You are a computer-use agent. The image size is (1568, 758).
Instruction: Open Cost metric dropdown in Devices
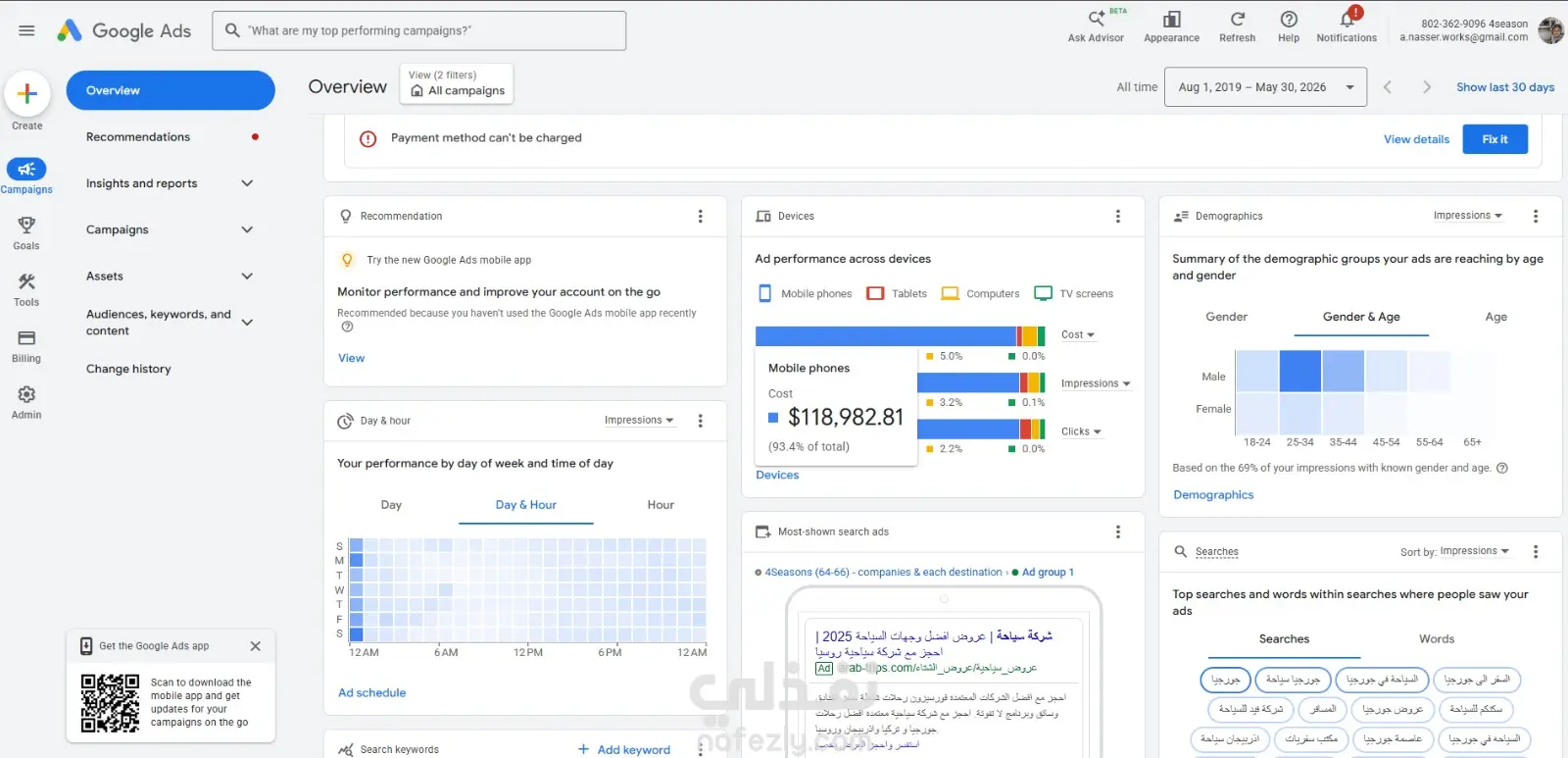(x=1078, y=335)
